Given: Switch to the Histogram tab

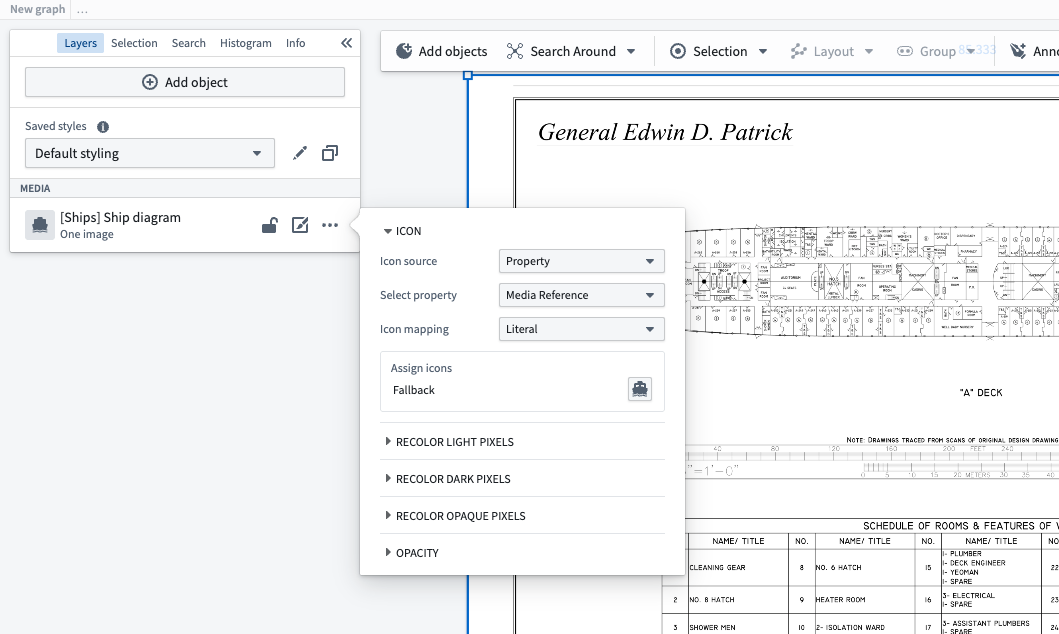Looking at the screenshot, I should pos(246,43).
